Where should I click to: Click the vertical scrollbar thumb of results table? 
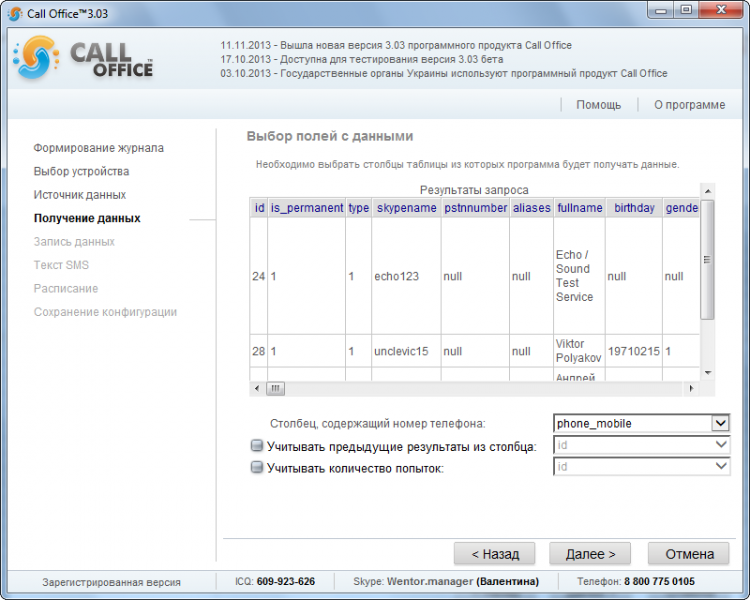(707, 260)
